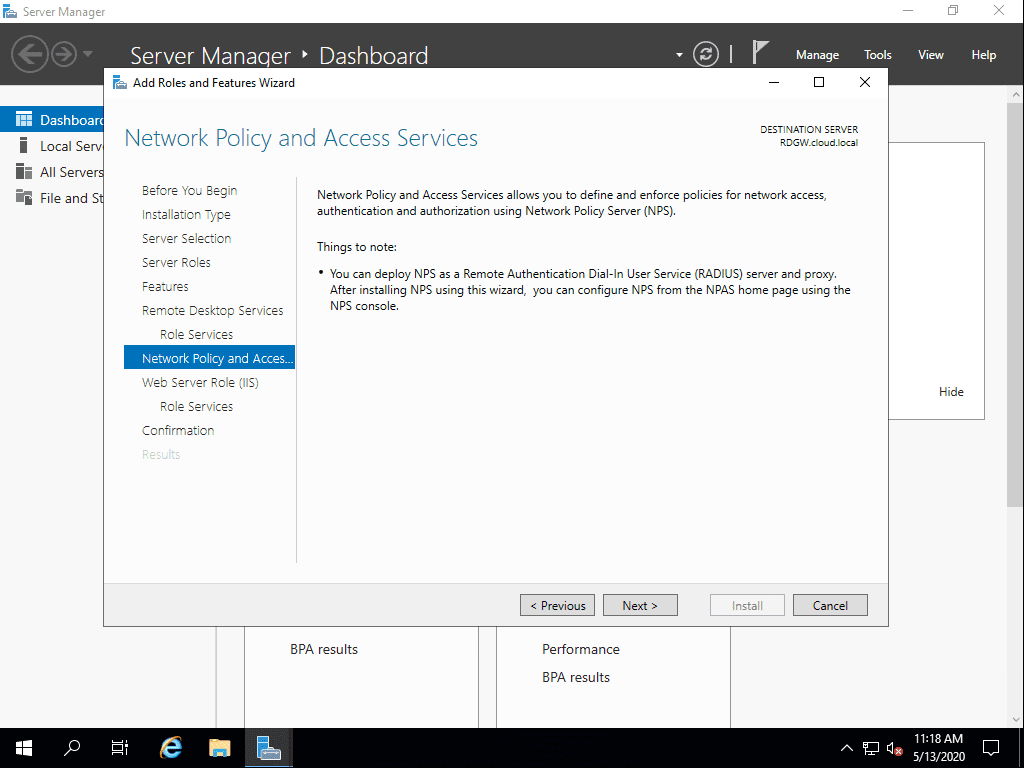This screenshot has width=1024, height=768.
Task: Open File Explorer from the taskbar
Action: coord(219,747)
